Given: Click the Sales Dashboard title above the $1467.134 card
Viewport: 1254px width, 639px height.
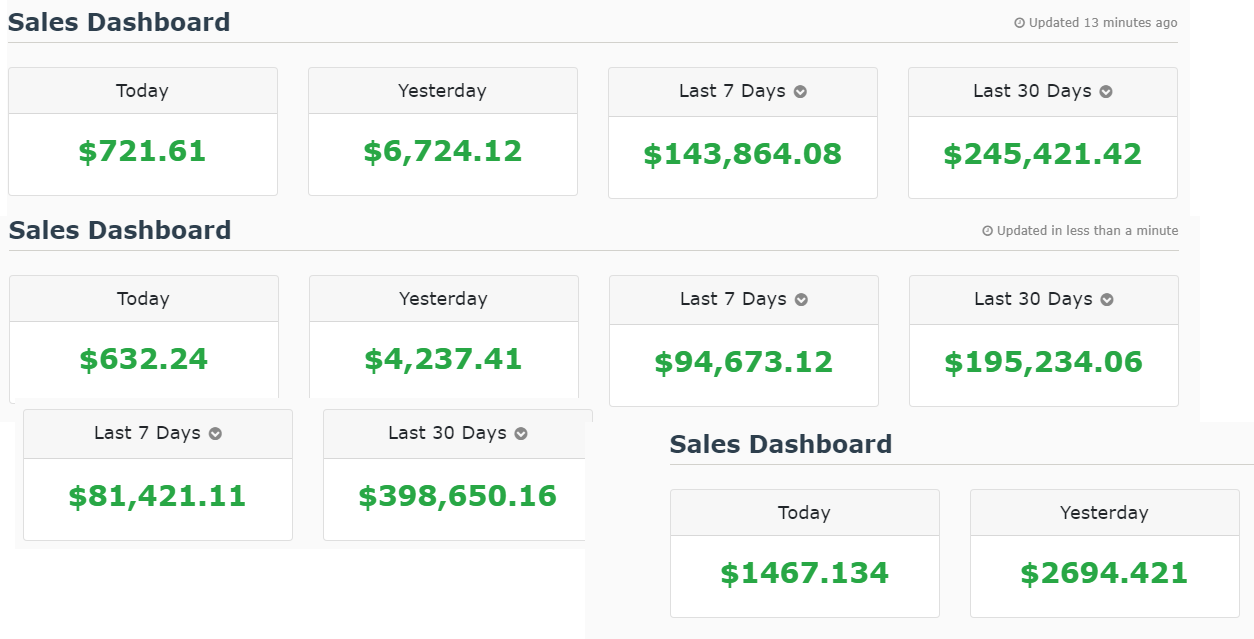Looking at the screenshot, I should click(x=780, y=445).
